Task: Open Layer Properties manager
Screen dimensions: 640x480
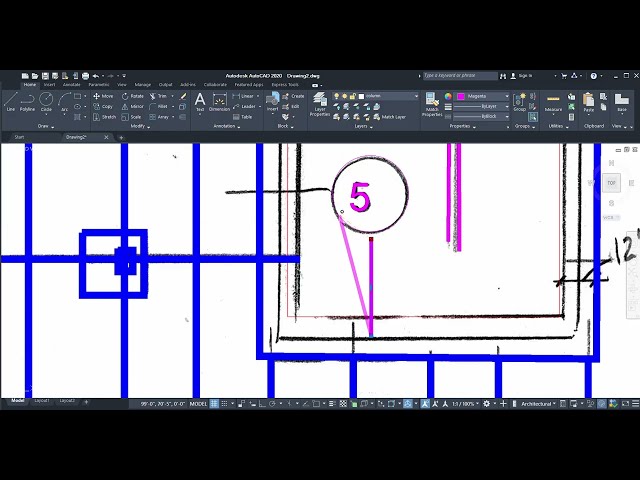Action: click(320, 104)
